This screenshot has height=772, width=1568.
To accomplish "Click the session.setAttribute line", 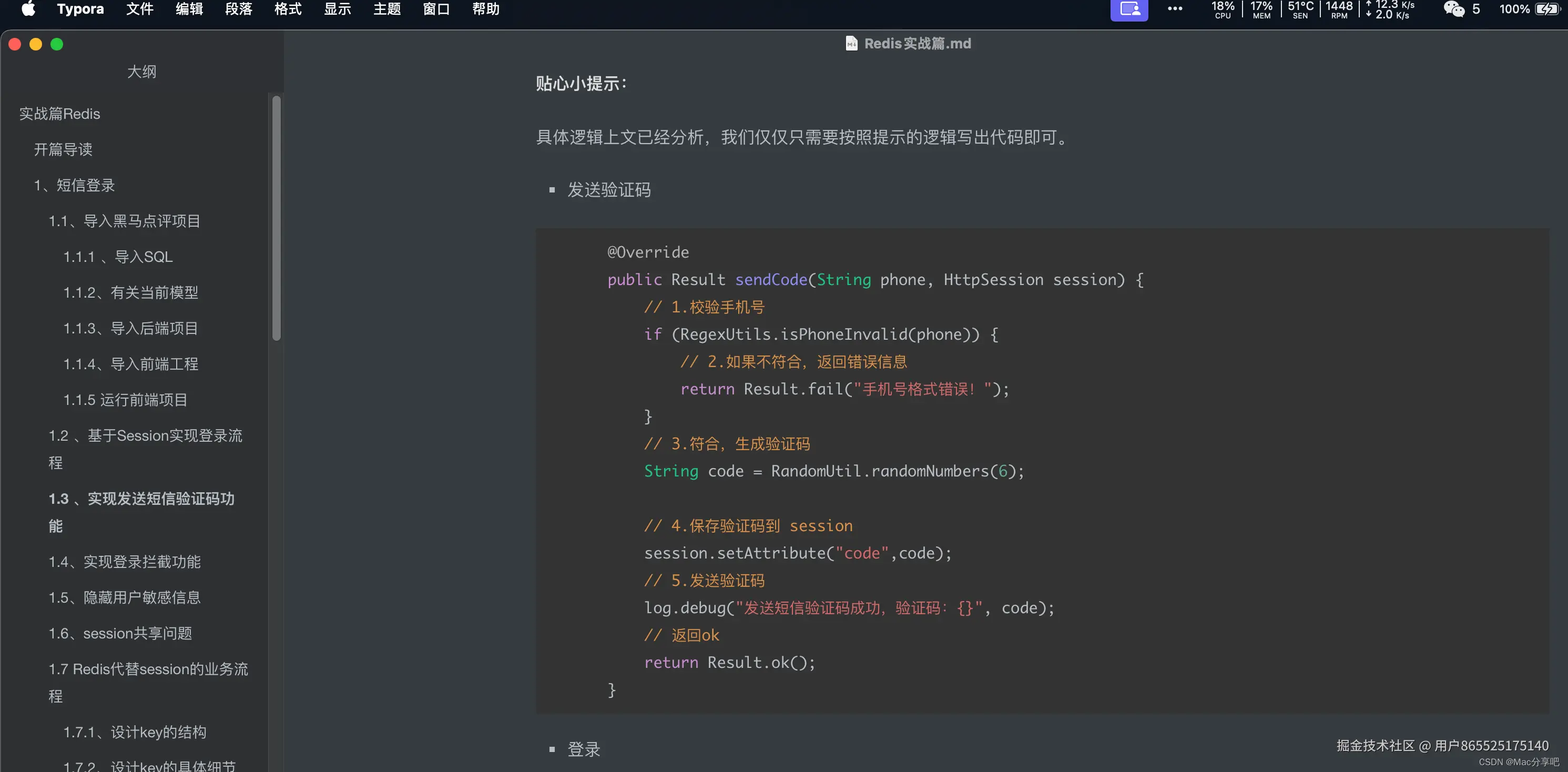I will pos(798,553).
